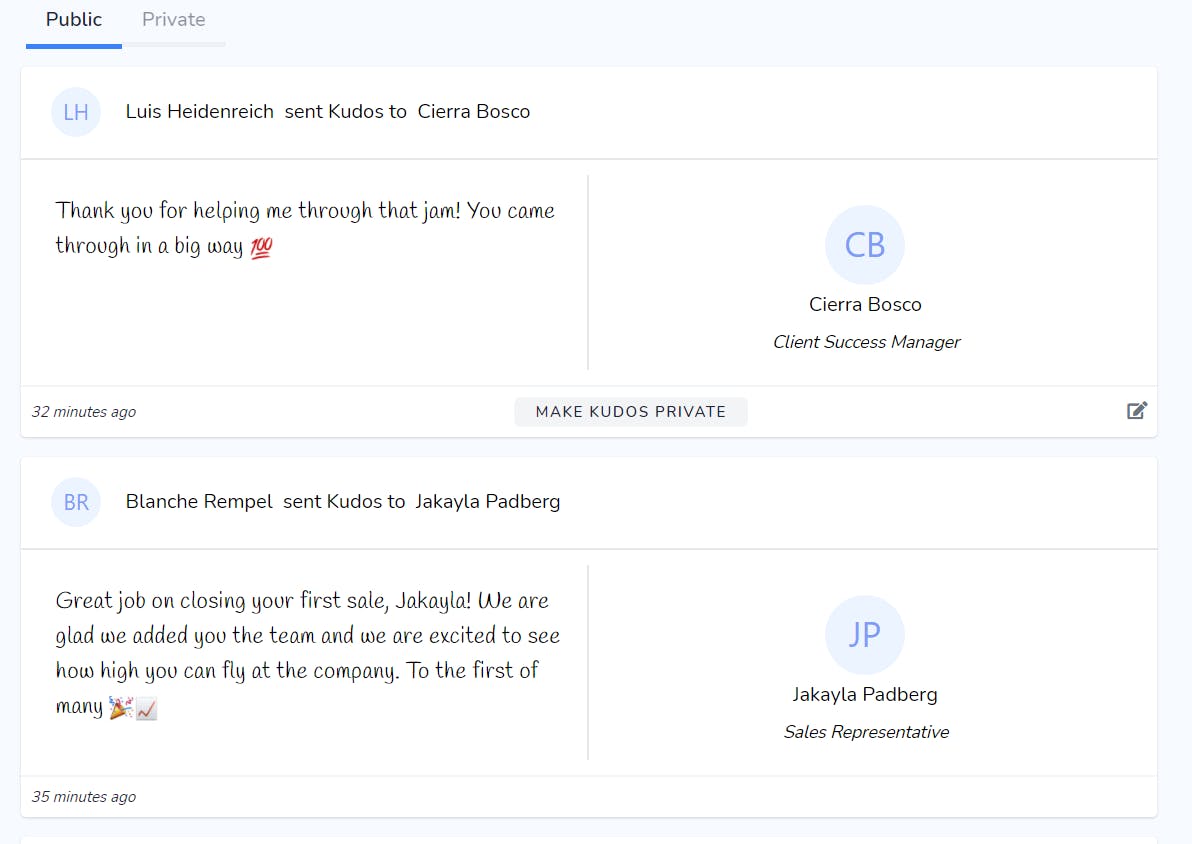Click the Cierra Bosco name under avatar
This screenshot has width=1192, height=844.
(865, 304)
